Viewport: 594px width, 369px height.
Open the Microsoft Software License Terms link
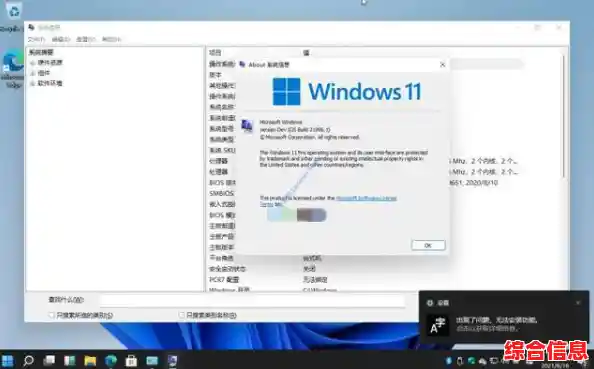point(366,198)
